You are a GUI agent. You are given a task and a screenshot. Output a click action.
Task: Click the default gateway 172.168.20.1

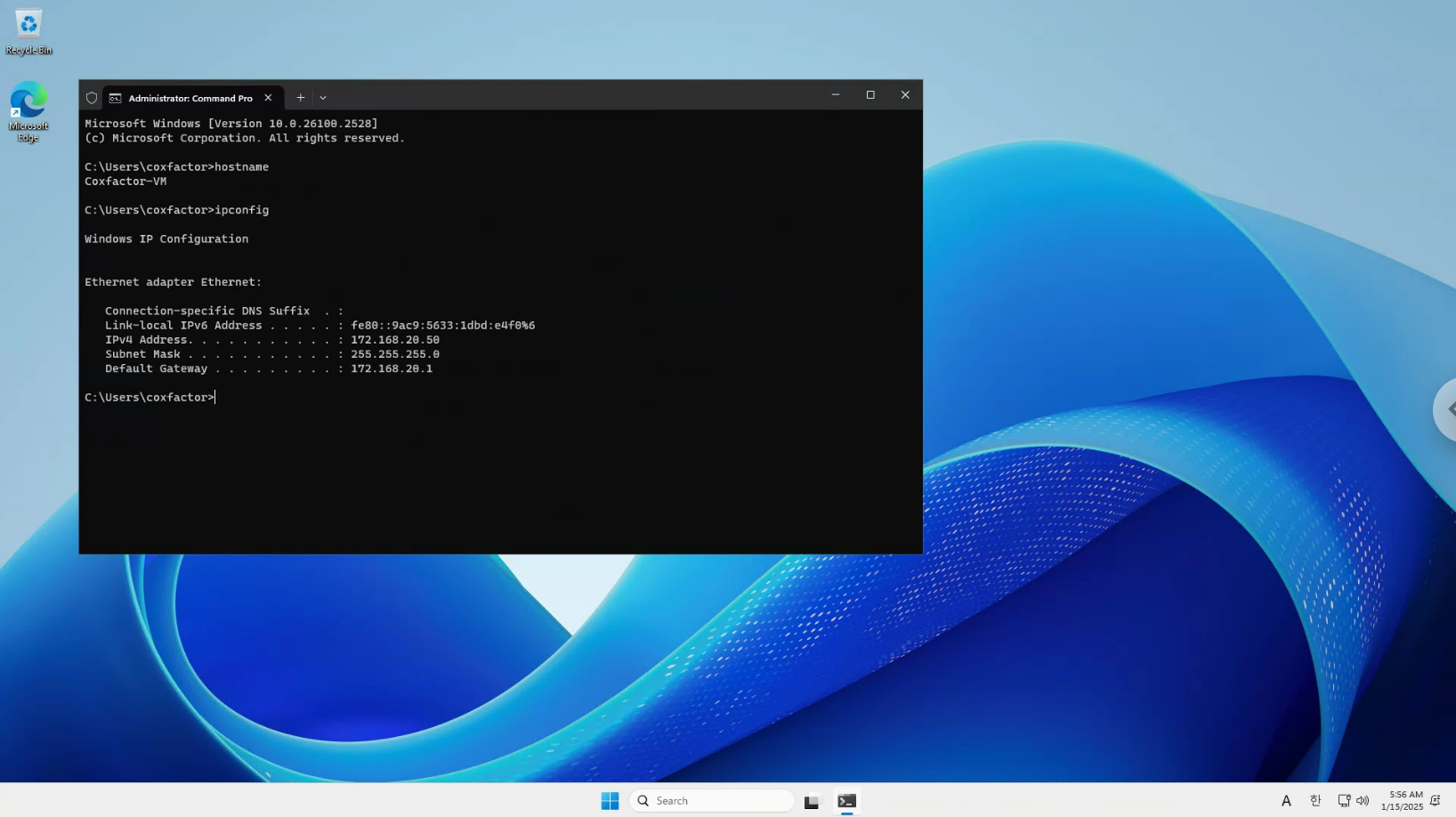click(392, 368)
